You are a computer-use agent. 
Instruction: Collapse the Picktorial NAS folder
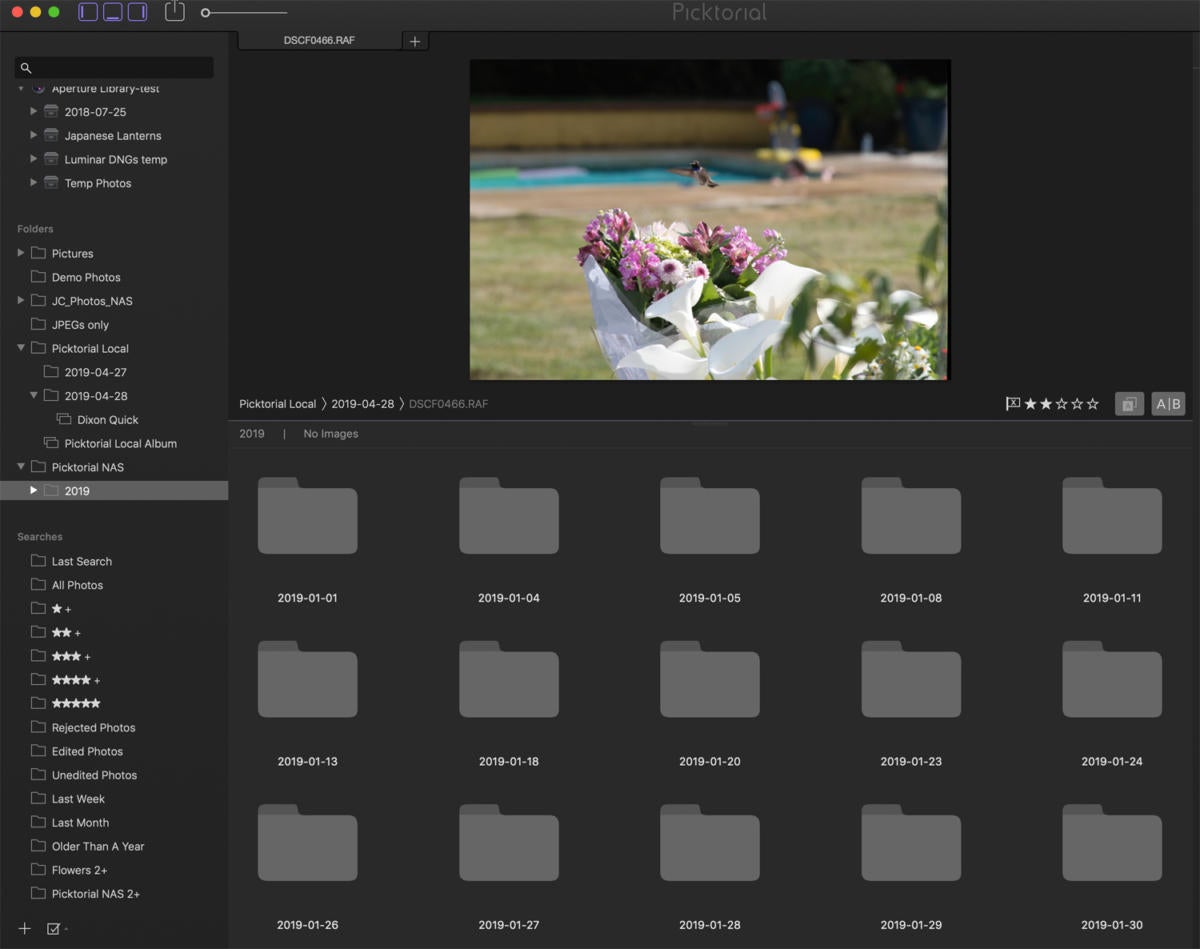pyautogui.click(x=21, y=467)
